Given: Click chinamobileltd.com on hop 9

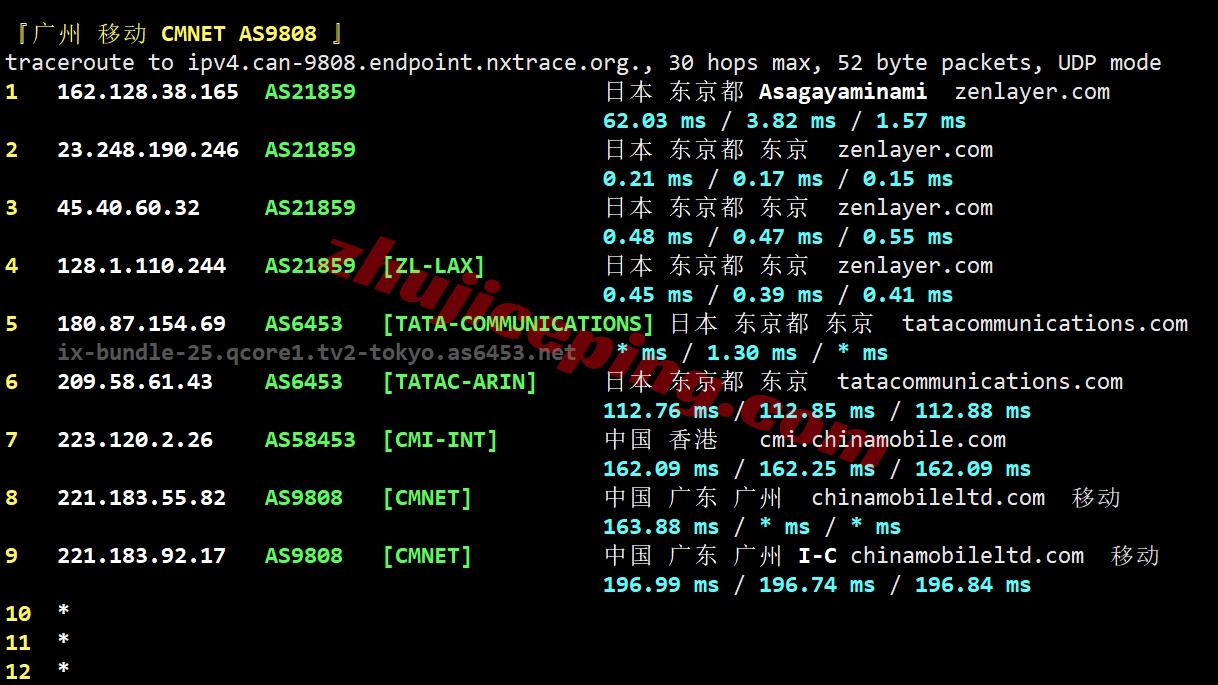Looking at the screenshot, I should click(967, 556).
